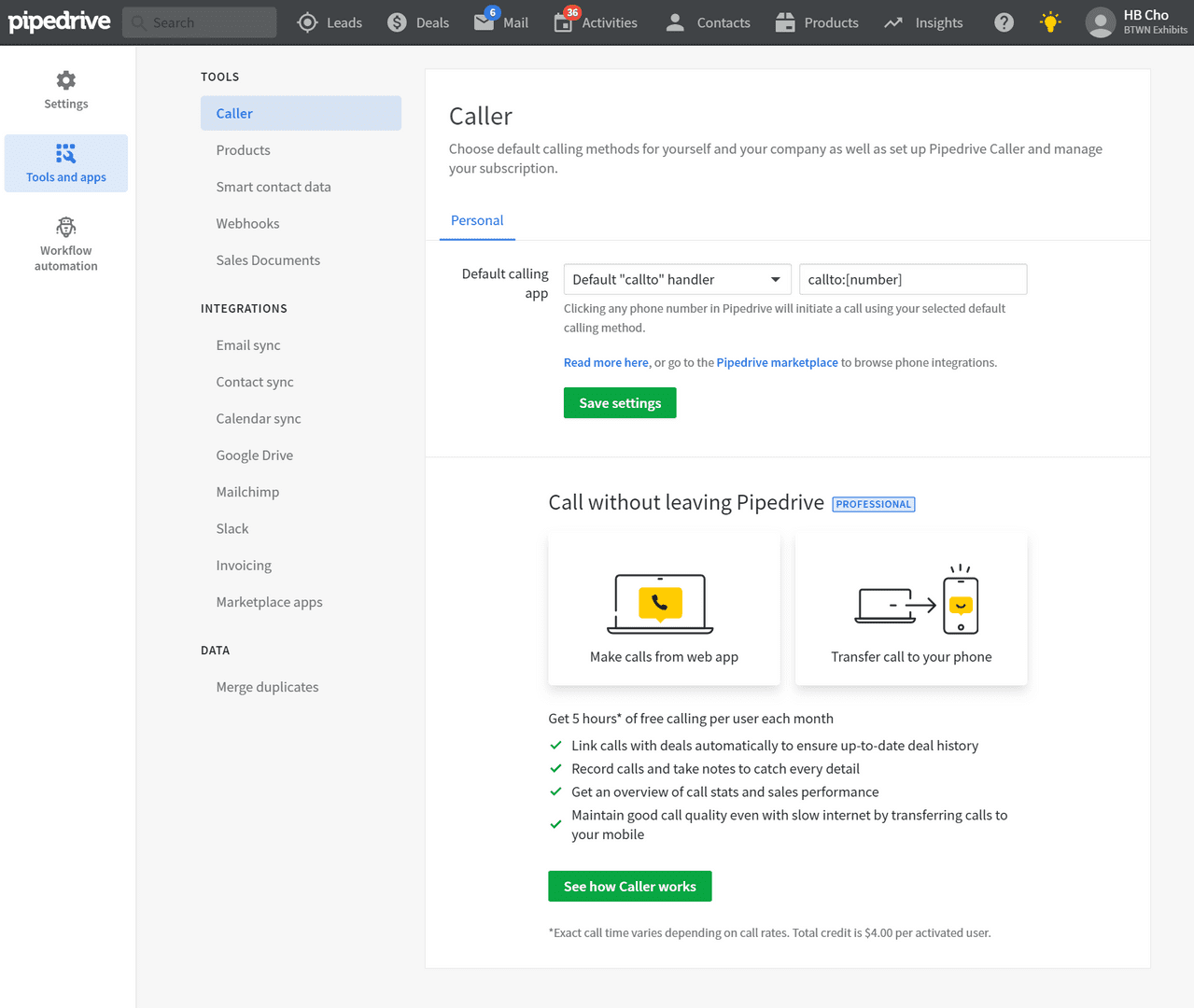Image resolution: width=1194 pixels, height=1008 pixels.
Task: Open Deals via the dollar icon
Action: point(397,22)
